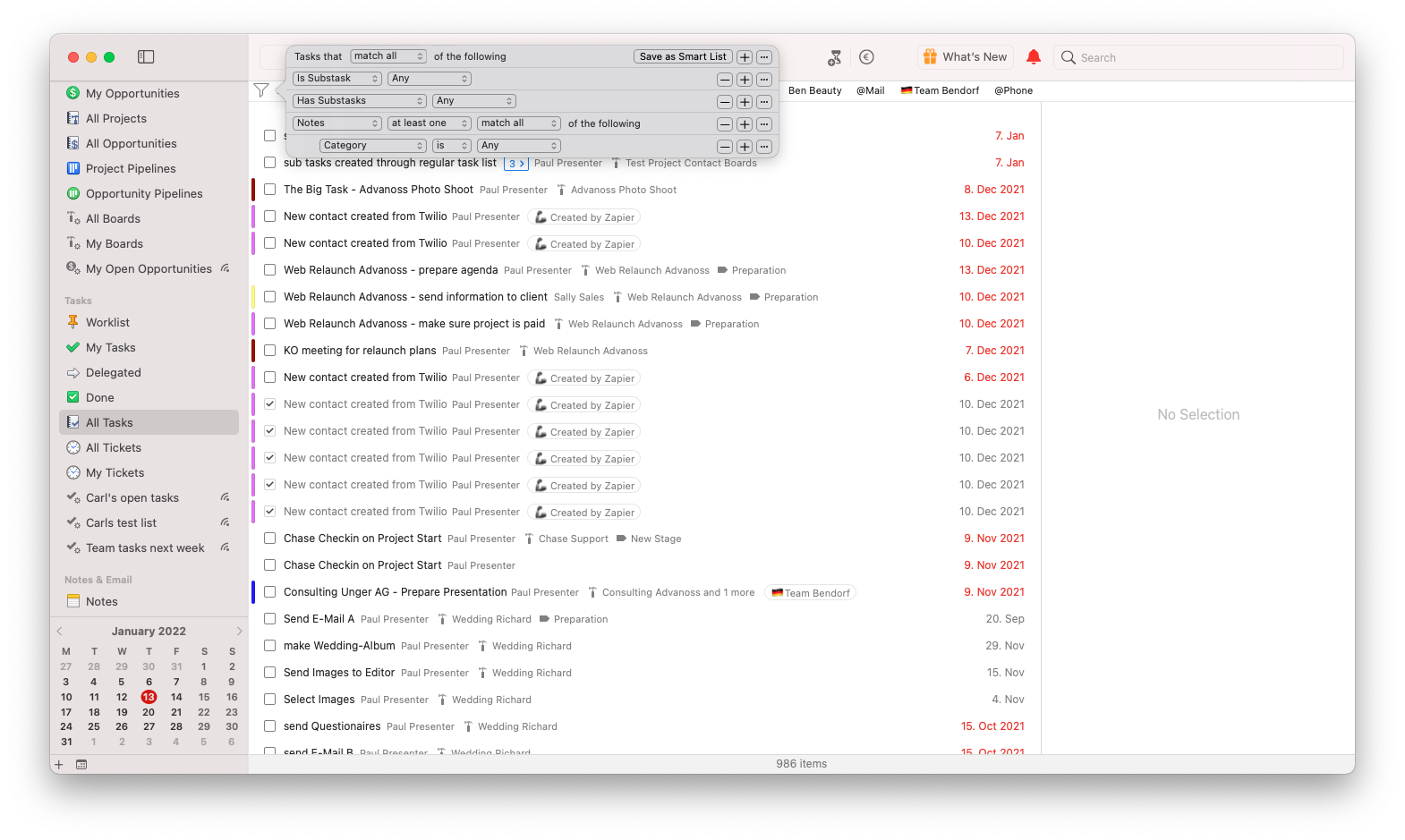
Task: Open My Open Opportunities smart list
Action: [149, 268]
